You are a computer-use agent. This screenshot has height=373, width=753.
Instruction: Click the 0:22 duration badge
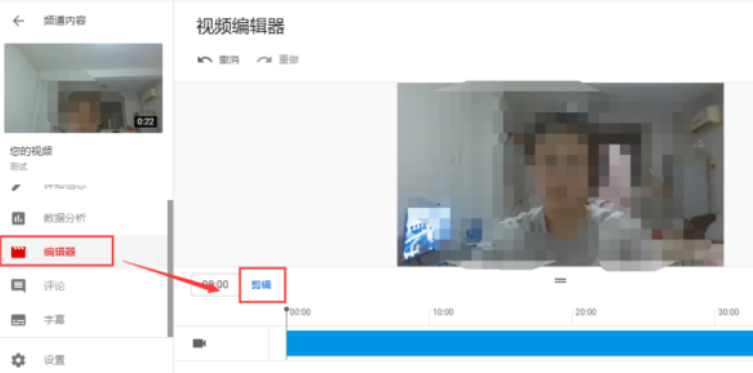point(146,121)
